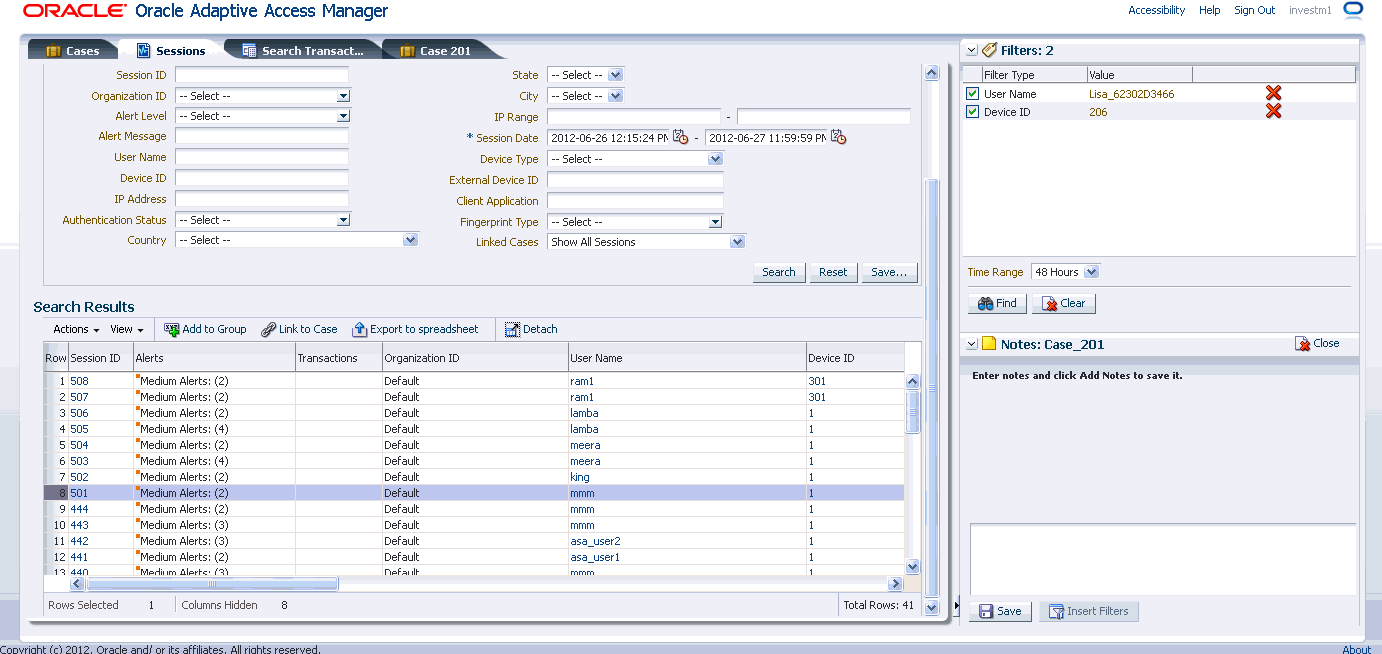Screen dimensions: 1382x654
Task: Reset the search form
Action: 833,272
